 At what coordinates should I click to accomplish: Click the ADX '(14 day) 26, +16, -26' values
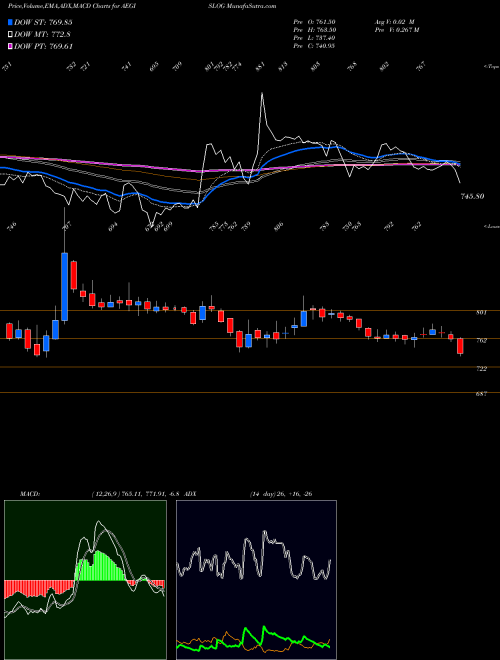click(x=280, y=494)
